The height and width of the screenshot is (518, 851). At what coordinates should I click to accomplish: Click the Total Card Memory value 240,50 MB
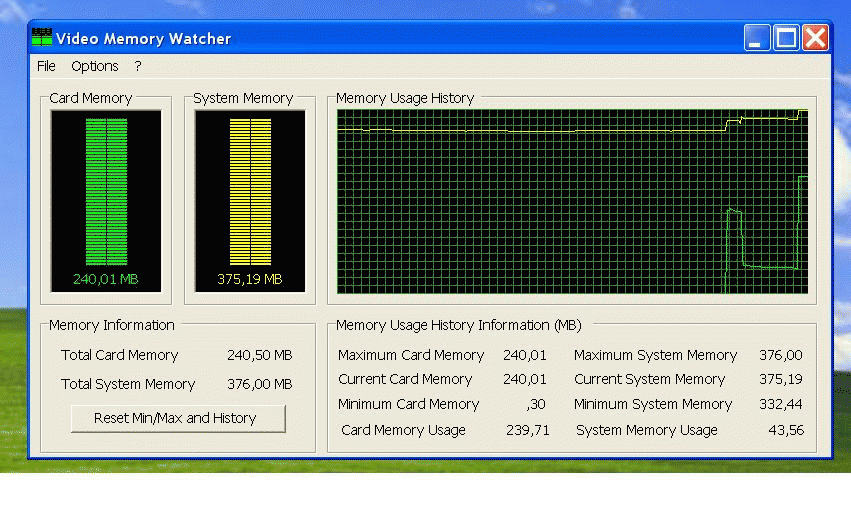point(260,355)
